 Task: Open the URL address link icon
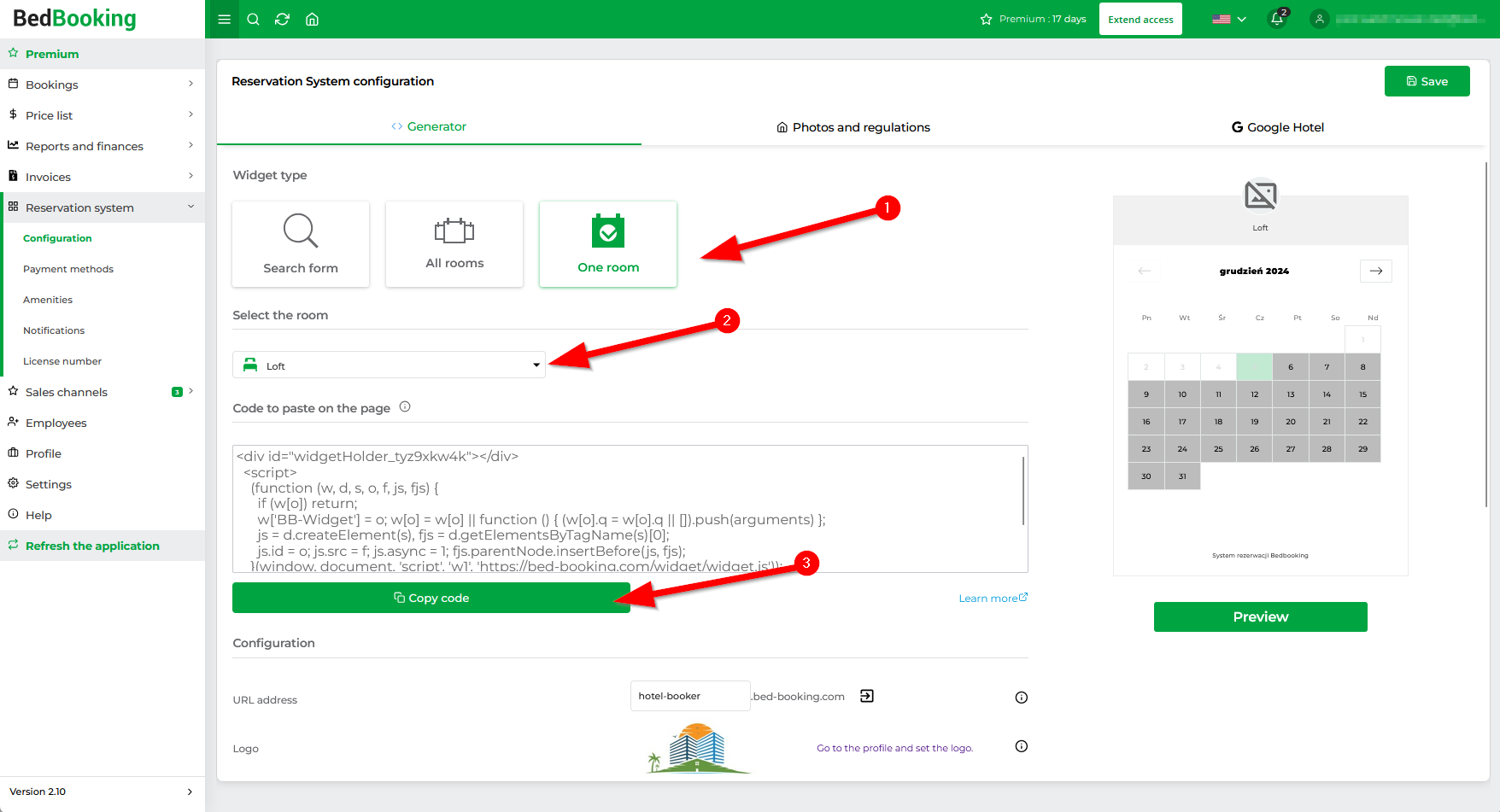click(x=867, y=696)
